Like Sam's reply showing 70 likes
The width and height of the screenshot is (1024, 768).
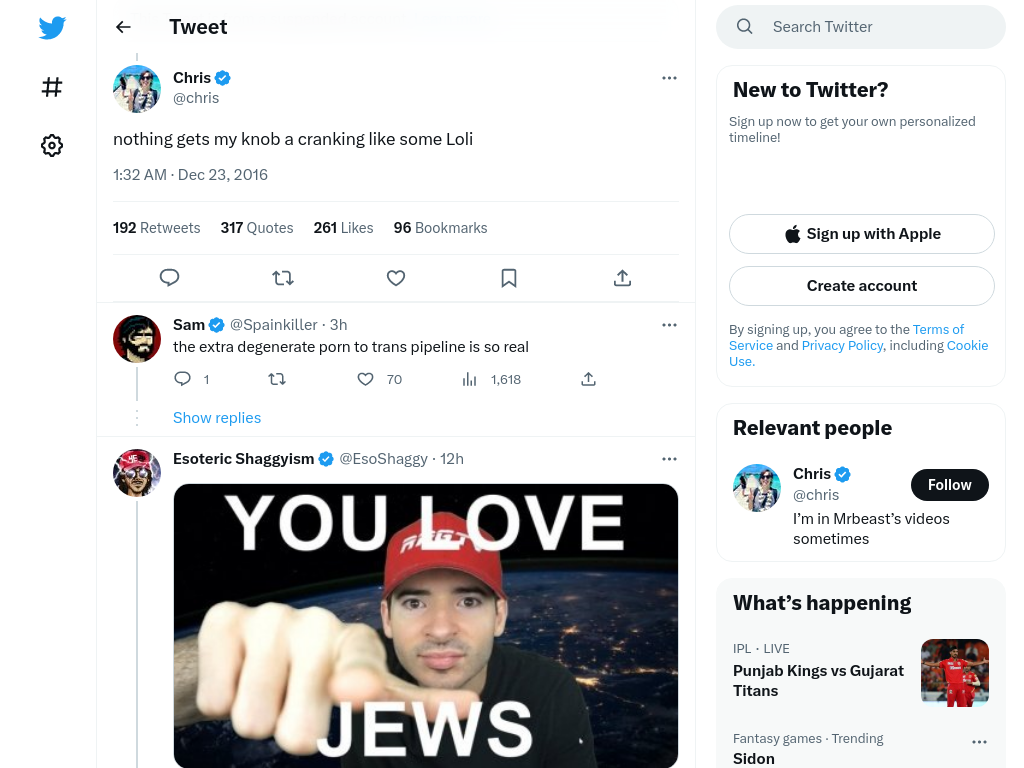tap(365, 379)
